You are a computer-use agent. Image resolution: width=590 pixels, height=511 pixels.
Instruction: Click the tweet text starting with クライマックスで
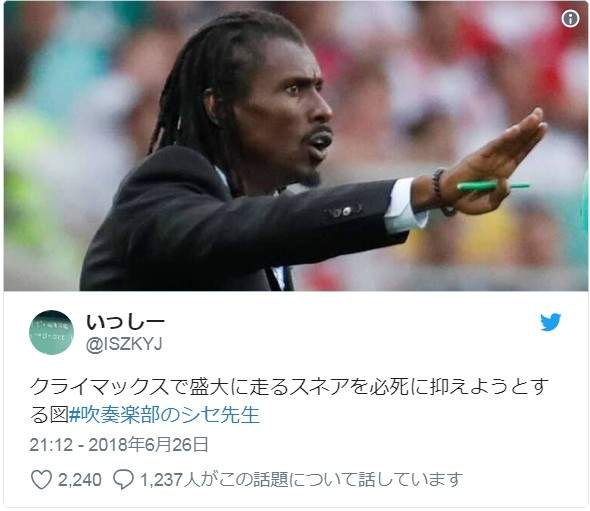[x=289, y=400]
